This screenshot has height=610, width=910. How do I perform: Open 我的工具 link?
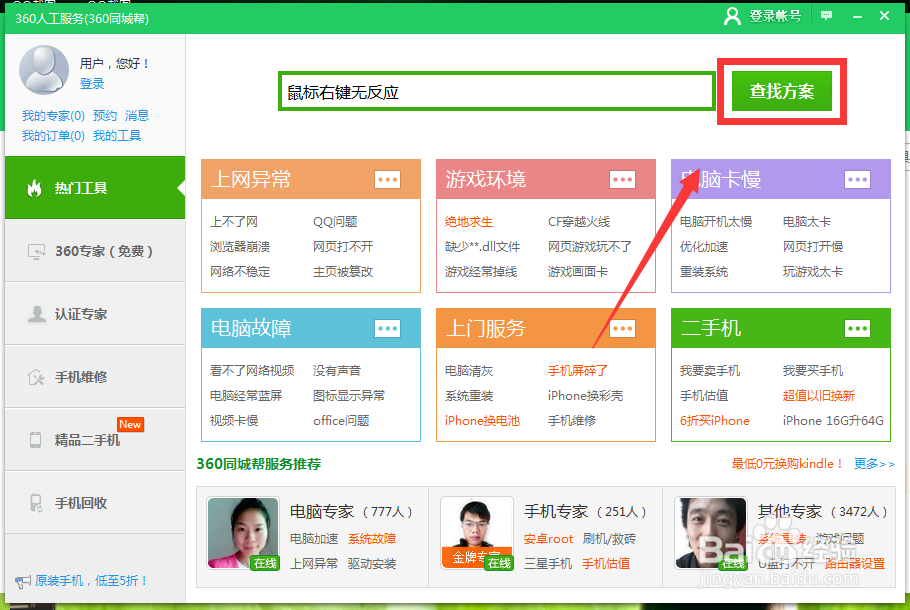(117, 136)
